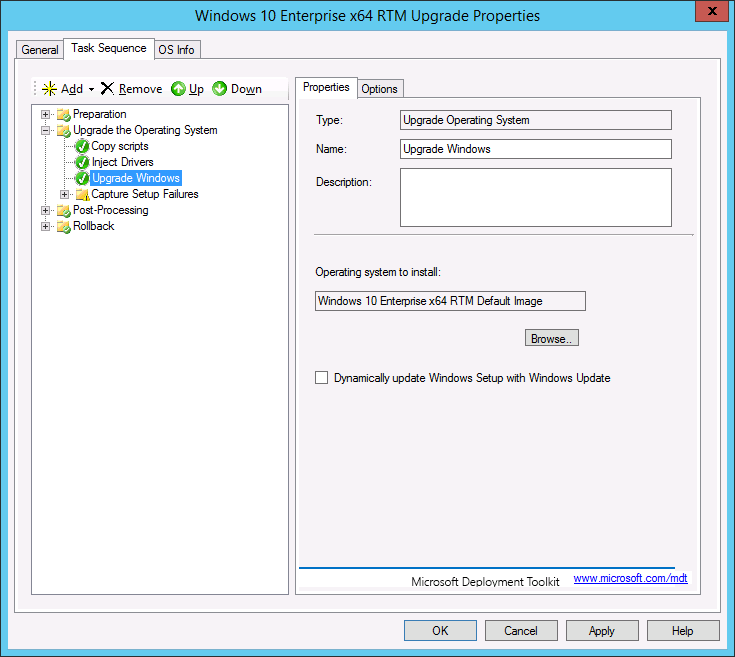Click the warning folder icon of Capture Setup Failures

(x=82, y=194)
